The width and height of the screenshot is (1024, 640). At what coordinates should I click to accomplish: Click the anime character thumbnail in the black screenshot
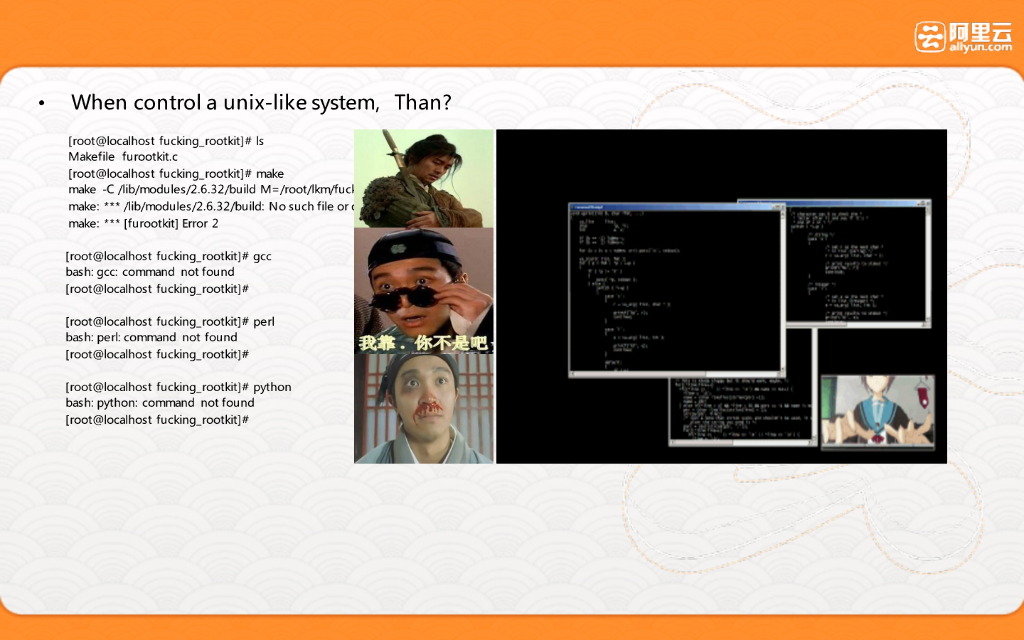[x=877, y=411]
